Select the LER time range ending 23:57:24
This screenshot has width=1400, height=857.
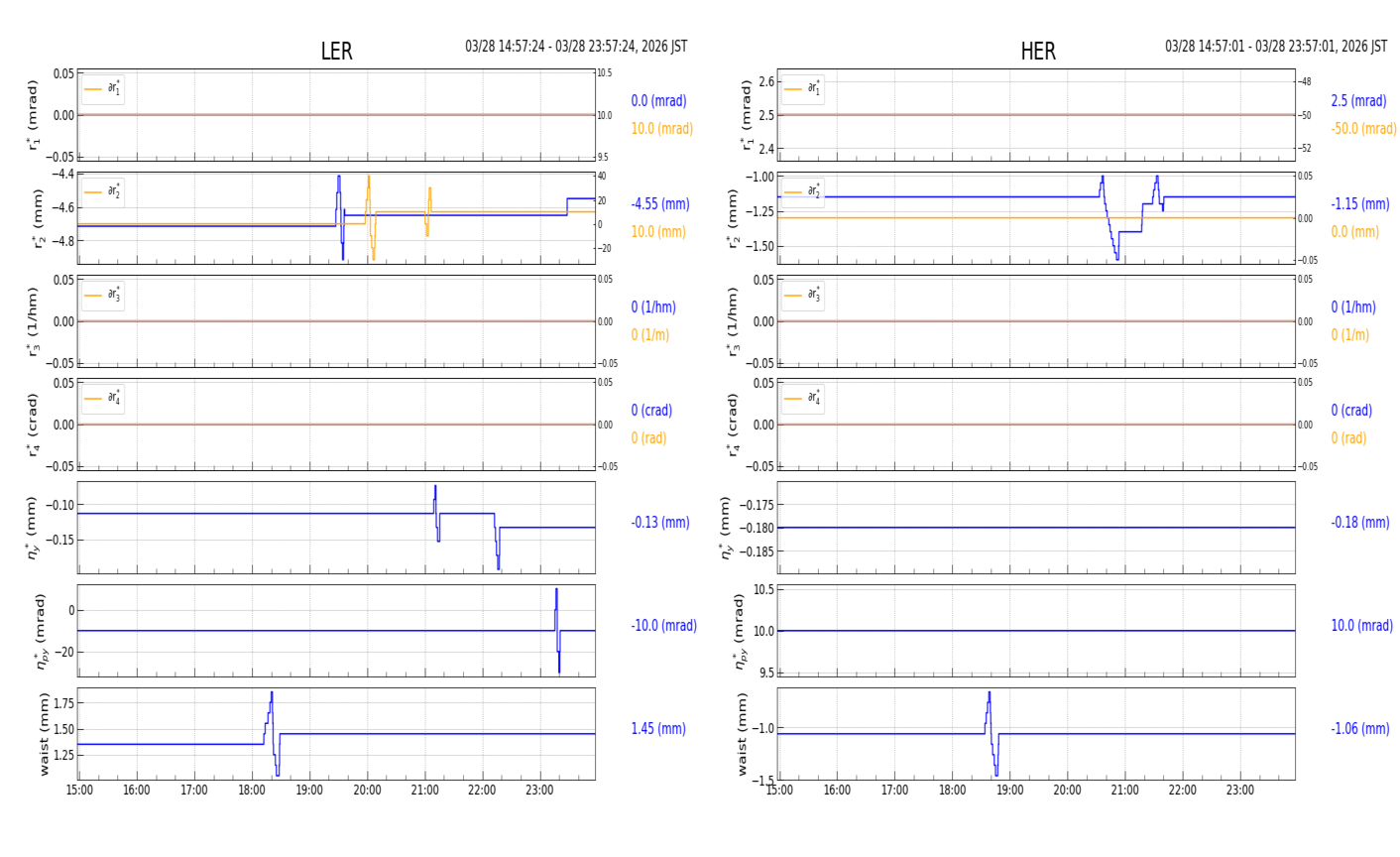[x=576, y=47]
